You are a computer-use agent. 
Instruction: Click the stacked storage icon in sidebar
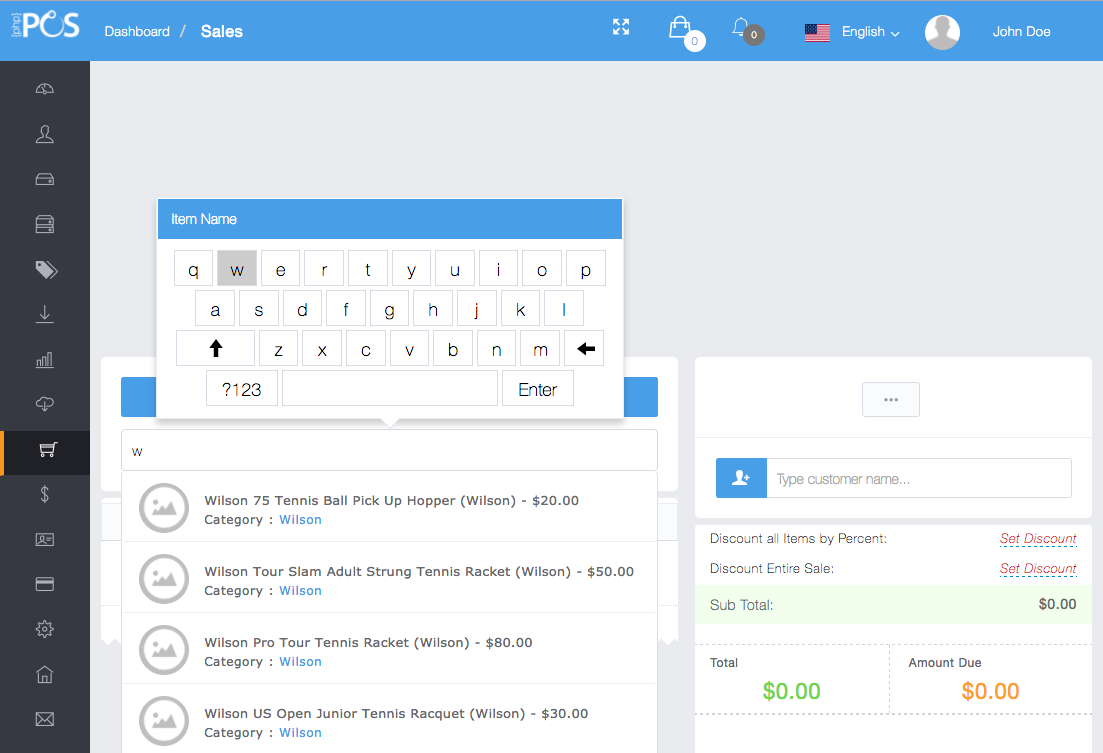tap(44, 224)
